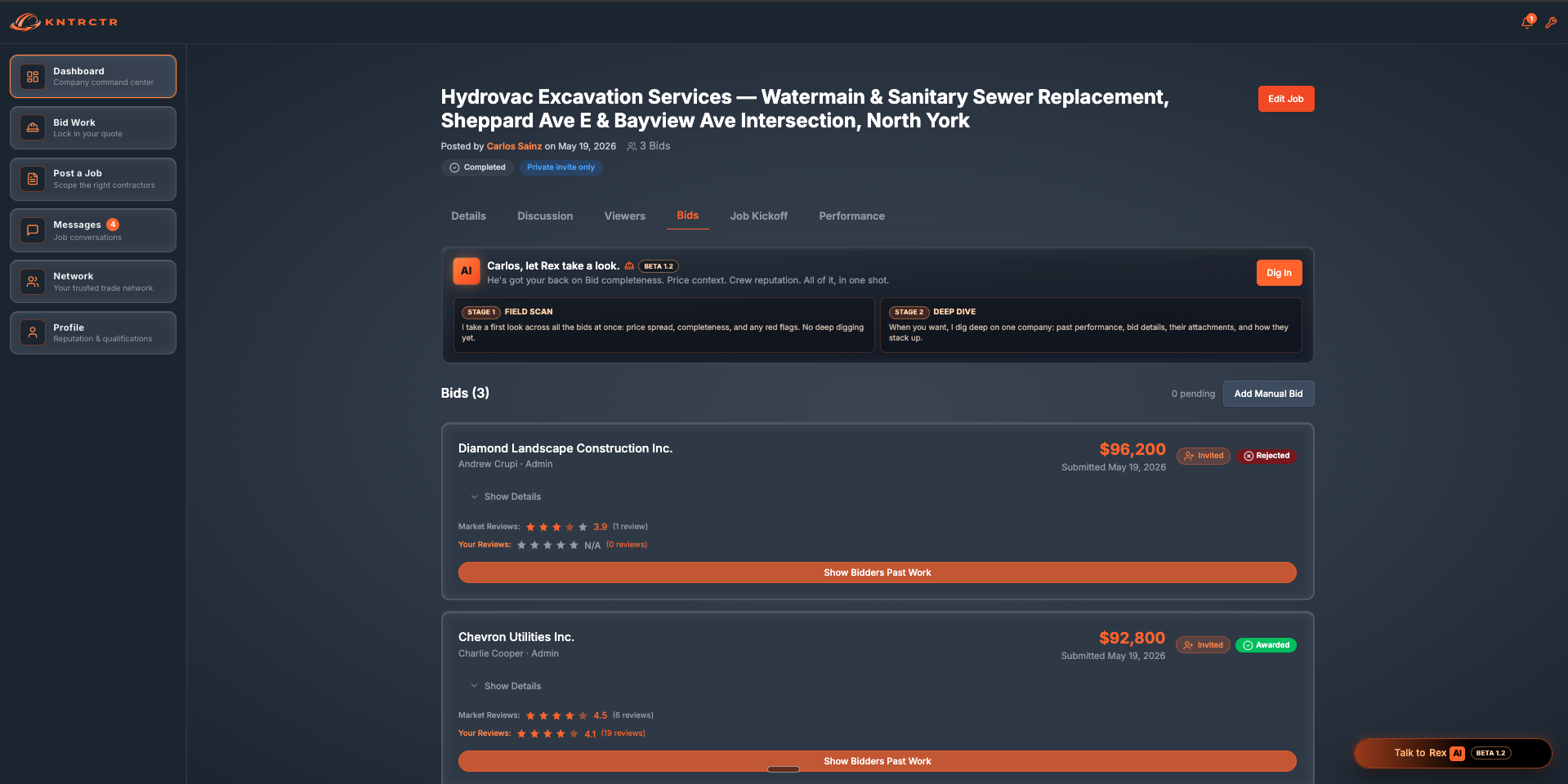Expand Show Details for Diamond Landscape bid
1568x784 pixels.
pyautogui.click(x=506, y=497)
